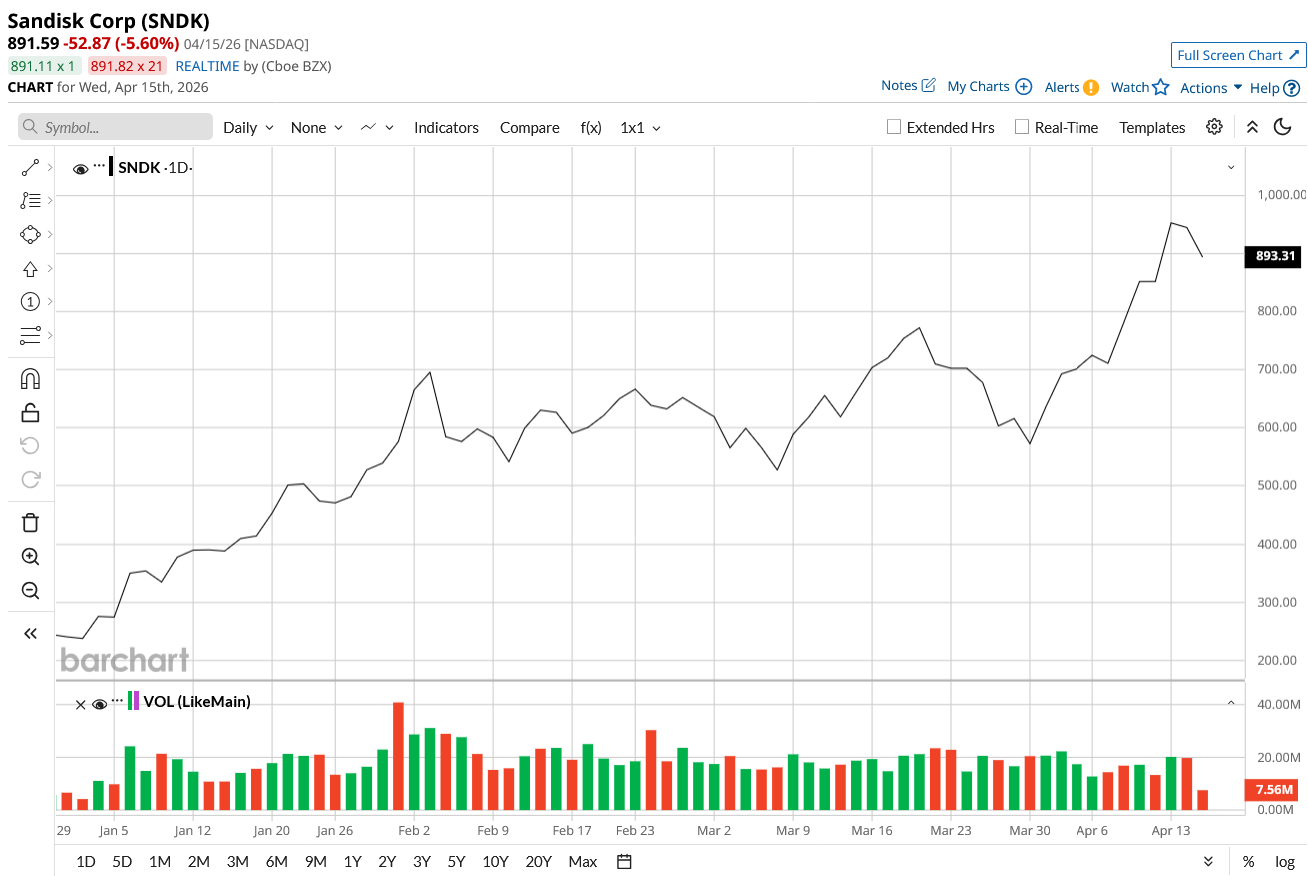Enable the Extended Hrs checkbox

pyautogui.click(x=894, y=127)
